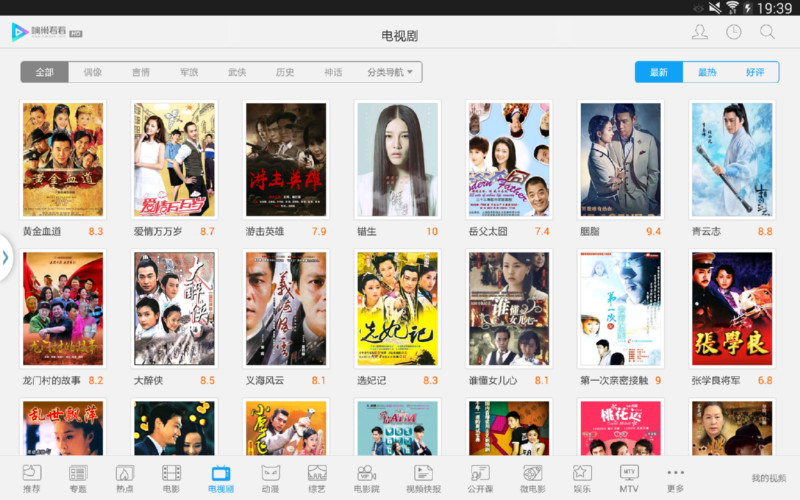Select the 言情 filter tab

pos(141,72)
